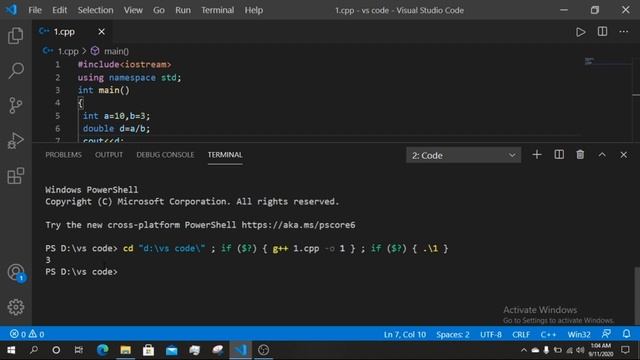The height and width of the screenshot is (360, 640).
Task: Open the Terminal menu
Action: tap(218, 10)
